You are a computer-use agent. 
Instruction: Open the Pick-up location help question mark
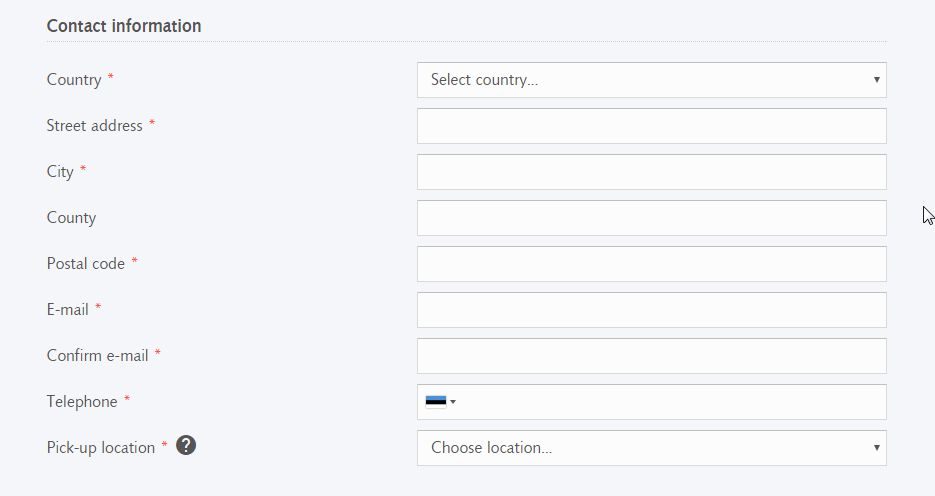[x=186, y=445]
